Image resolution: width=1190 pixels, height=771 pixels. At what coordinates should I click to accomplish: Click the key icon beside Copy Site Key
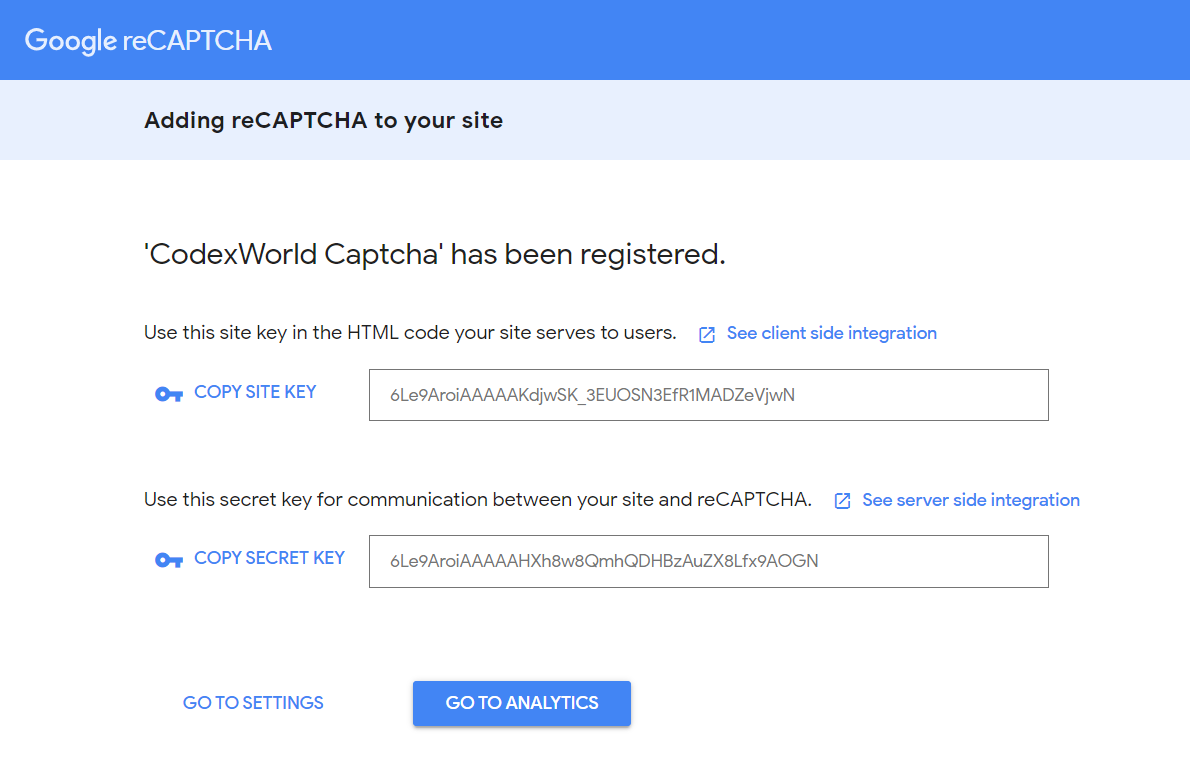(x=168, y=394)
